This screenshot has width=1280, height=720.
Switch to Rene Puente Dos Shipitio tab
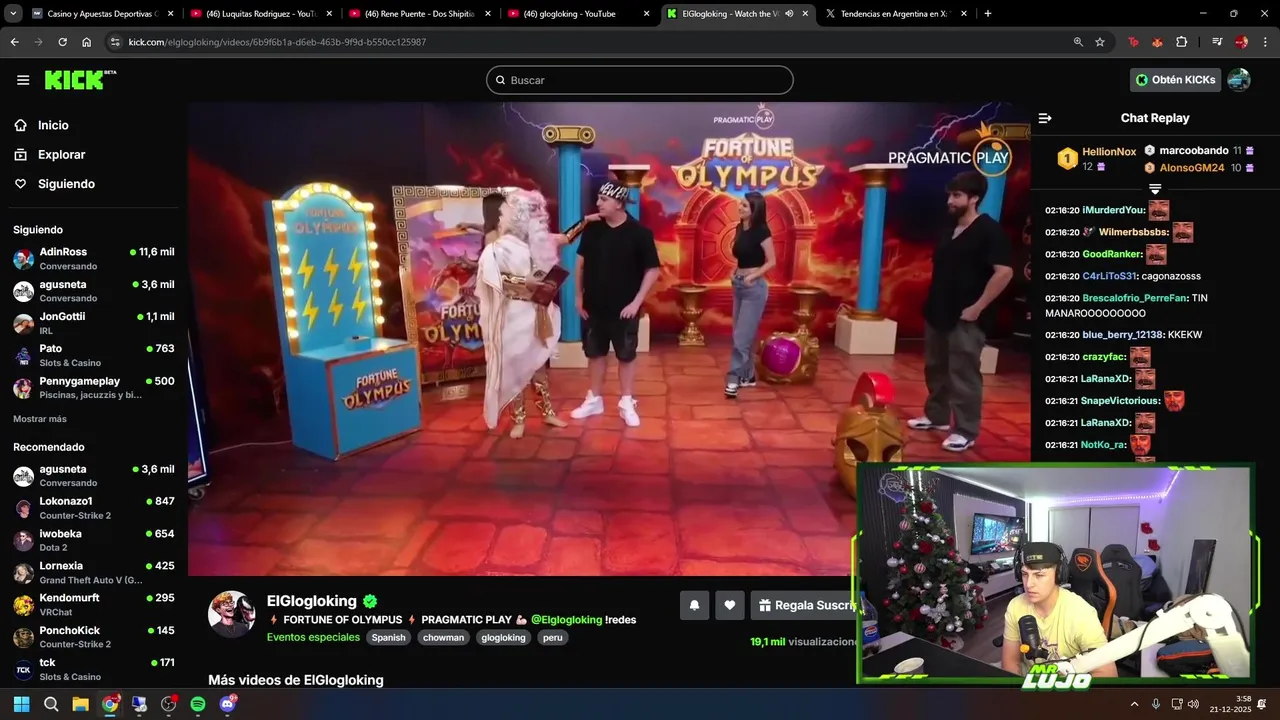420,14
